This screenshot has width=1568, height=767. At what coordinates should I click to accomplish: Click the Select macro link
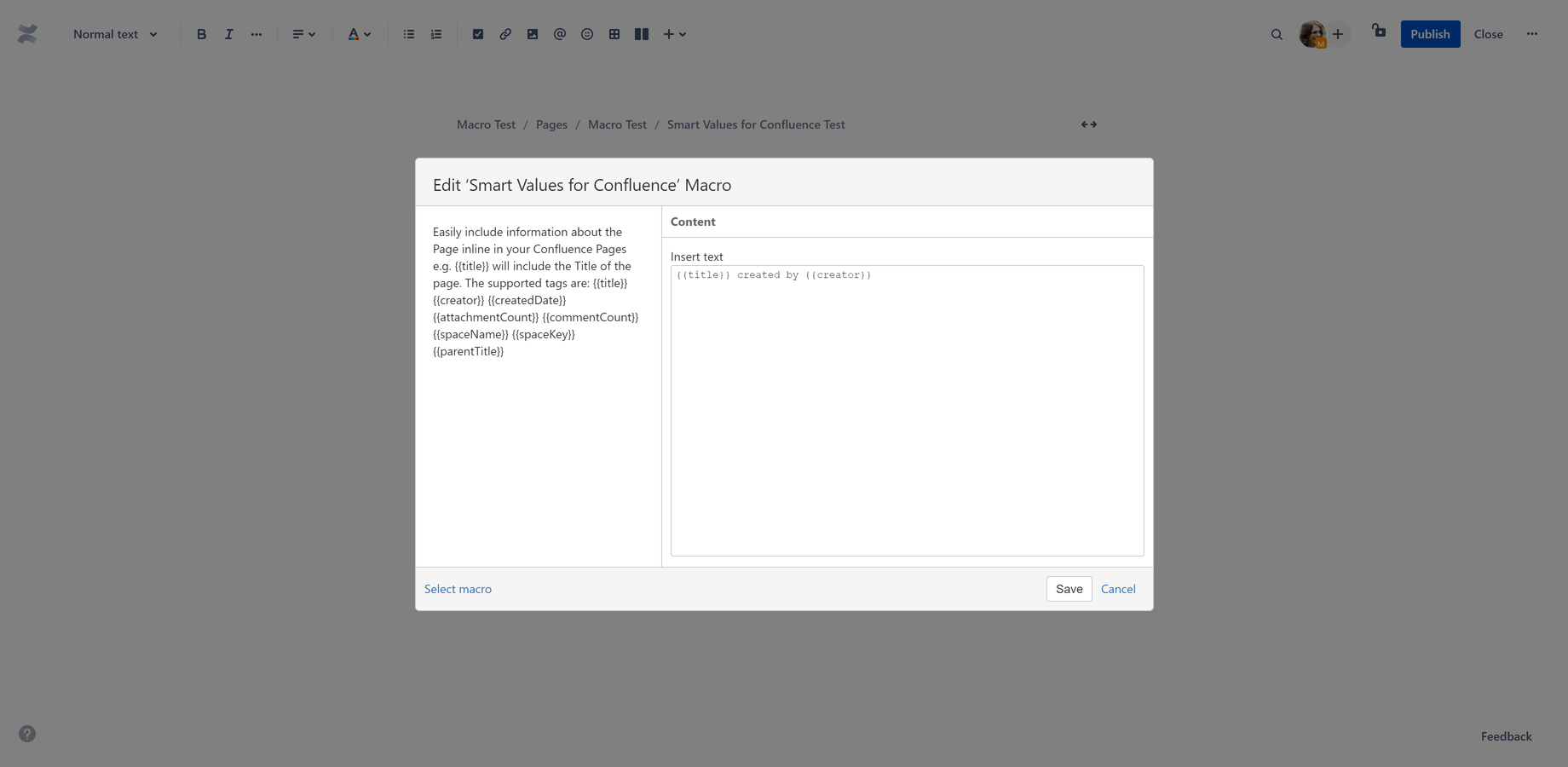point(458,589)
